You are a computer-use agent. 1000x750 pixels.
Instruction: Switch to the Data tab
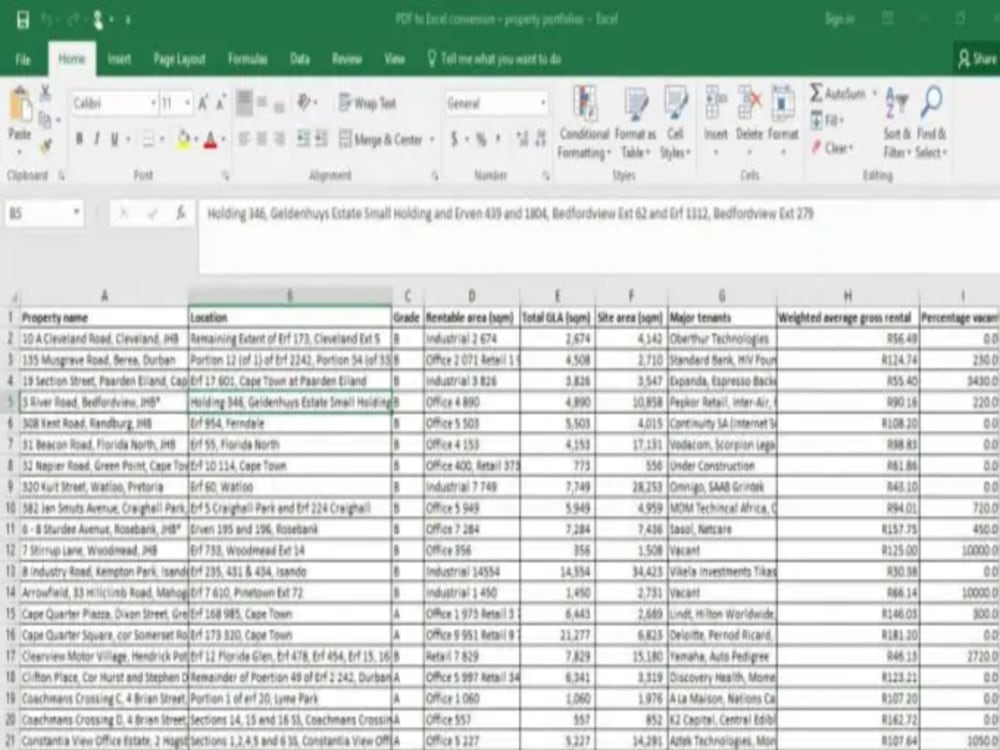pyautogui.click(x=300, y=59)
